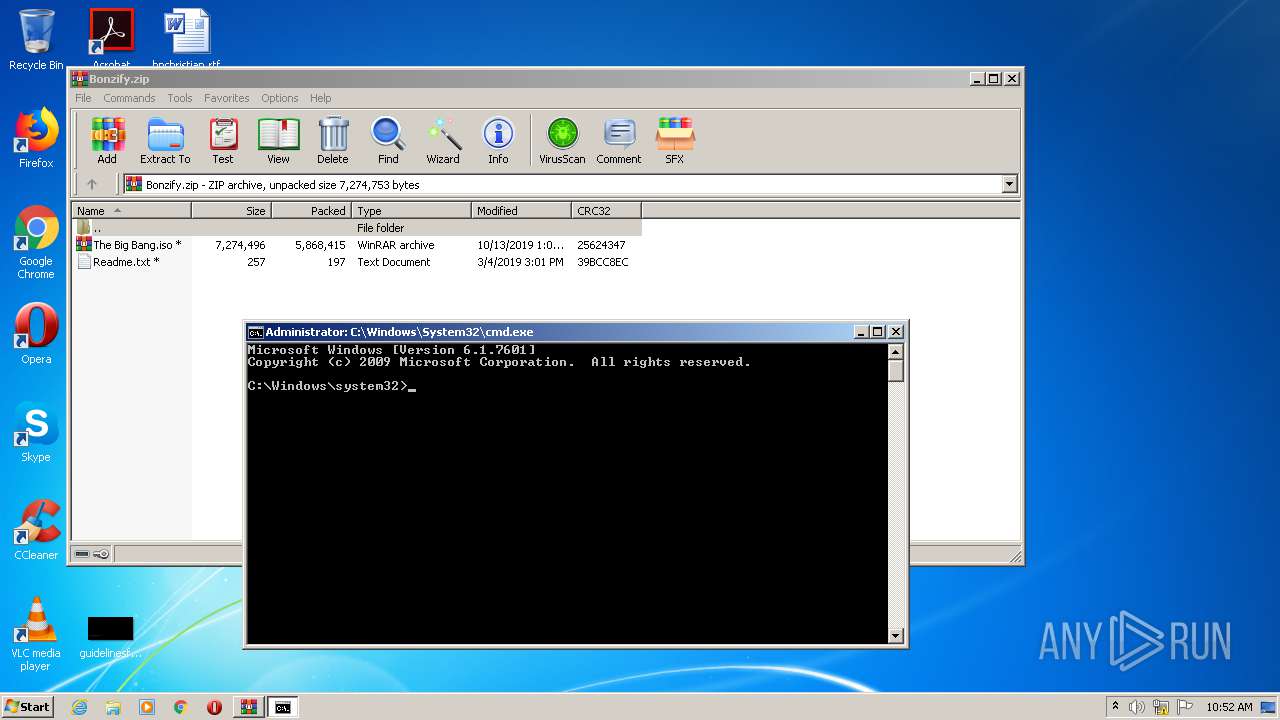Open the Favorites menu
Image resolution: width=1280 pixels, height=720 pixels.
227,98
